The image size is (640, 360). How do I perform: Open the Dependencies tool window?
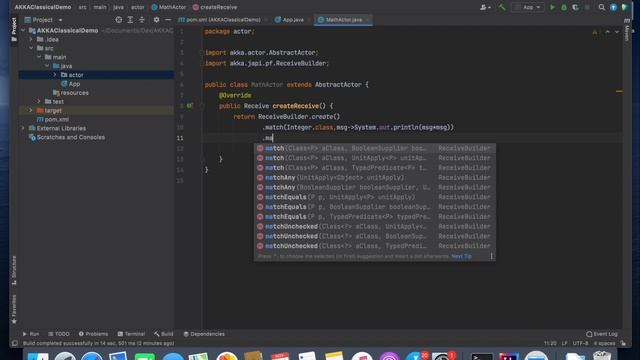(204, 334)
